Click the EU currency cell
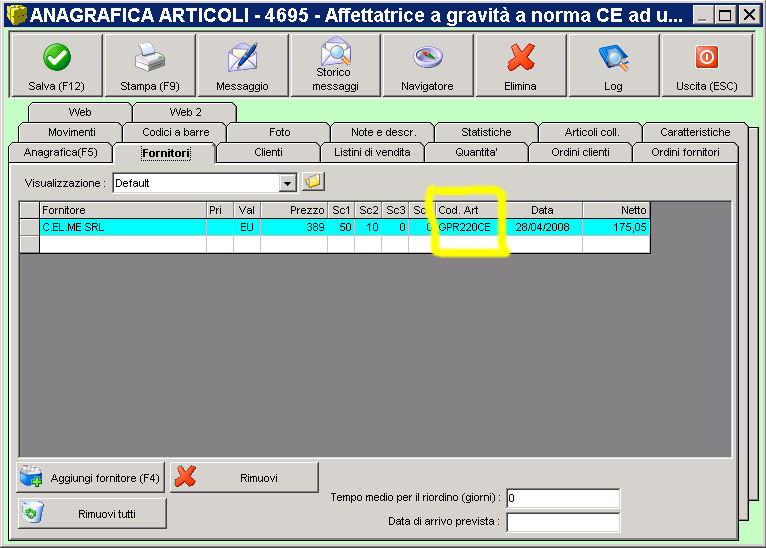766x548 pixels. [x=247, y=227]
